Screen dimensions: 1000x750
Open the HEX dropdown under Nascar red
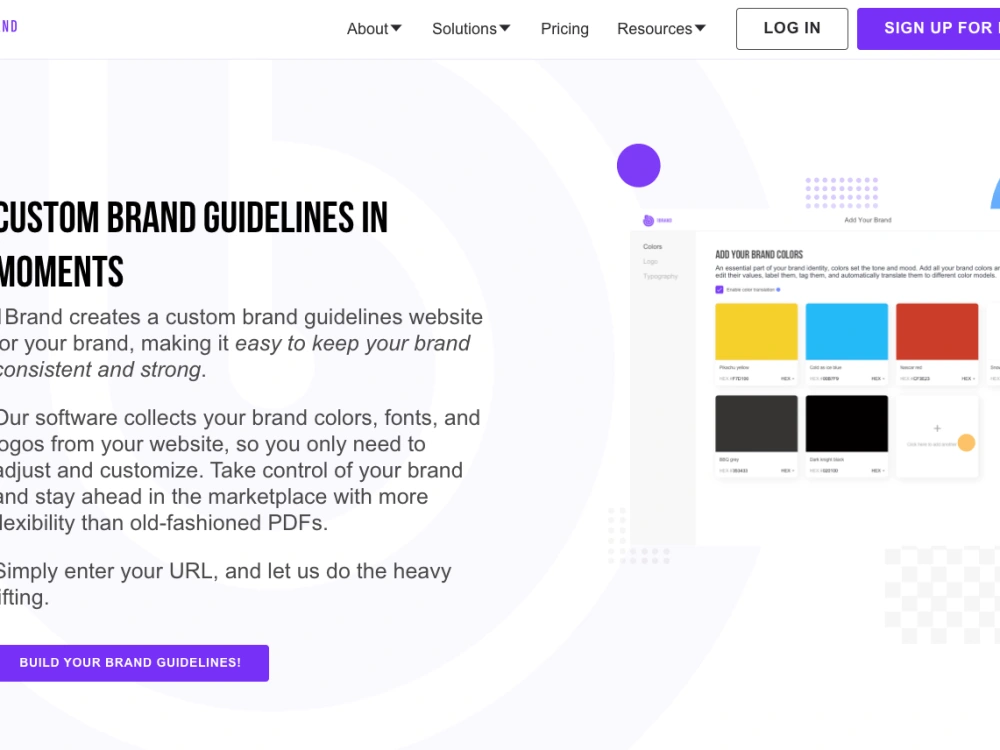(969, 379)
